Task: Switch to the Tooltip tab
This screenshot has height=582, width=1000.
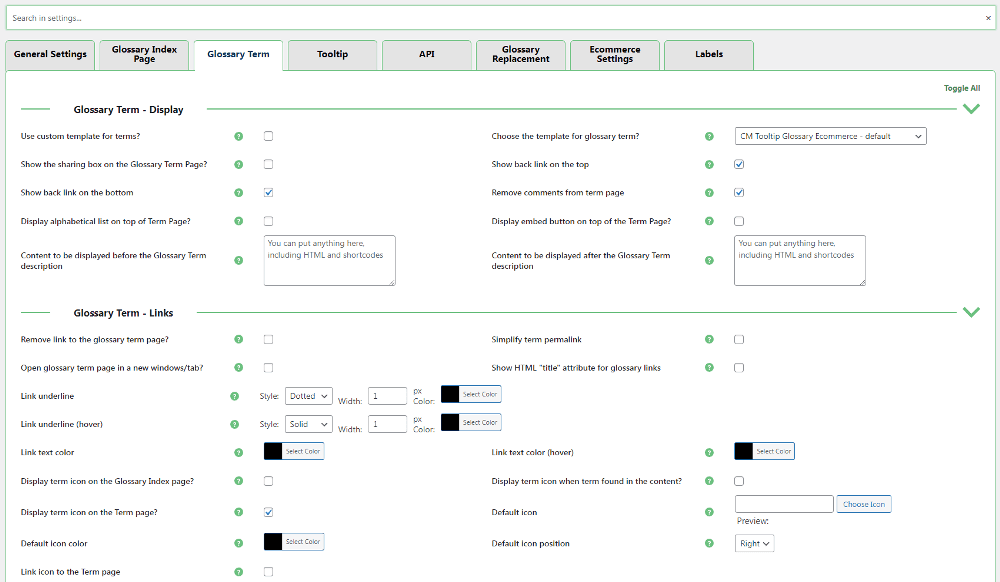Action: point(333,54)
